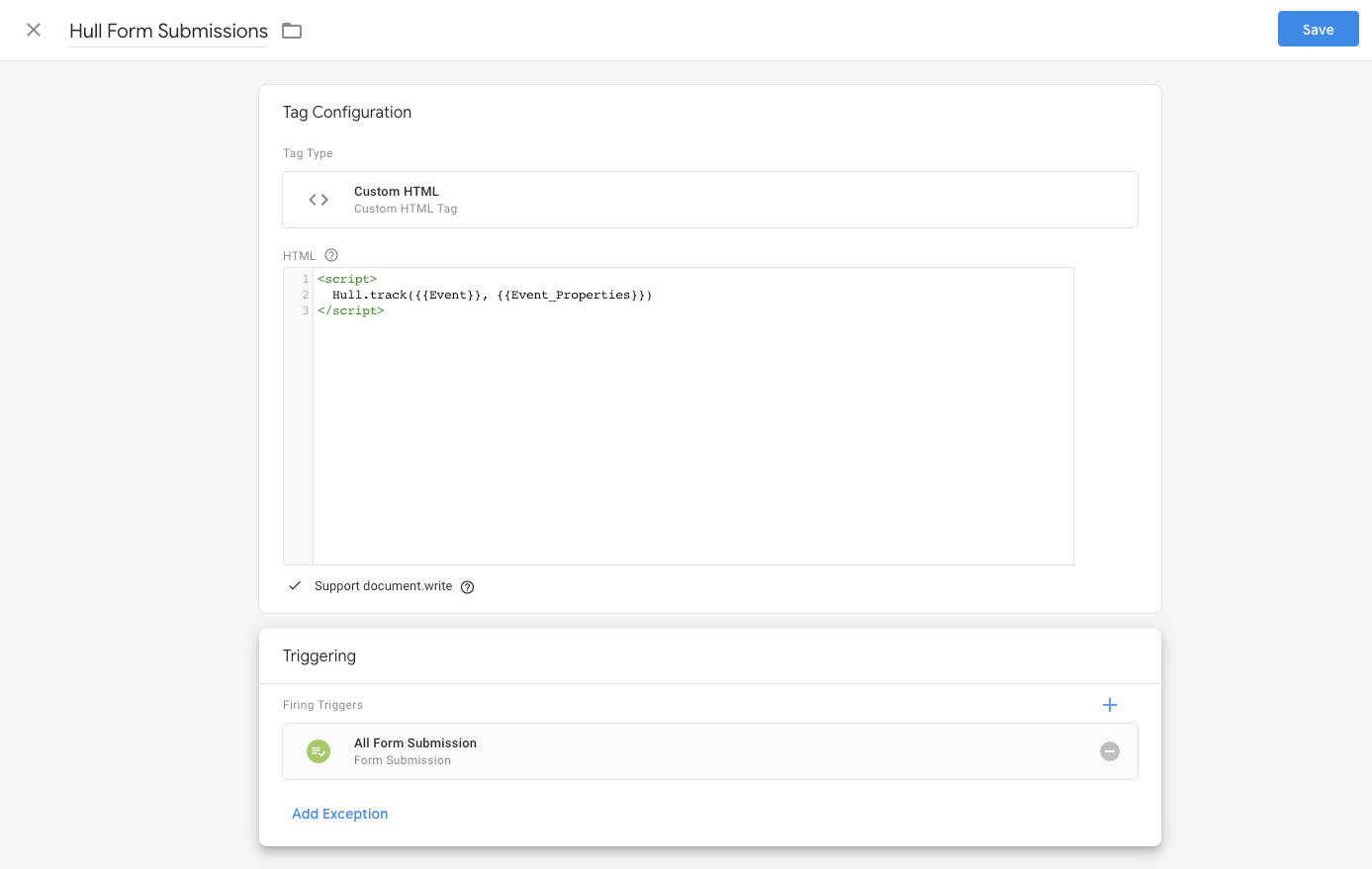Open help icon next to HTML label
The width and height of the screenshot is (1372, 869).
pyautogui.click(x=331, y=255)
